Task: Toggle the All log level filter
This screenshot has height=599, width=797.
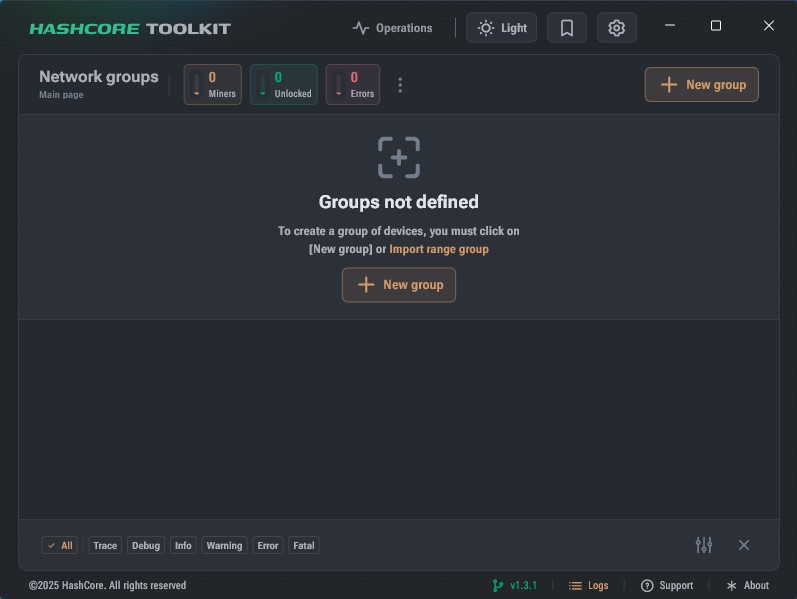Action: coord(60,546)
